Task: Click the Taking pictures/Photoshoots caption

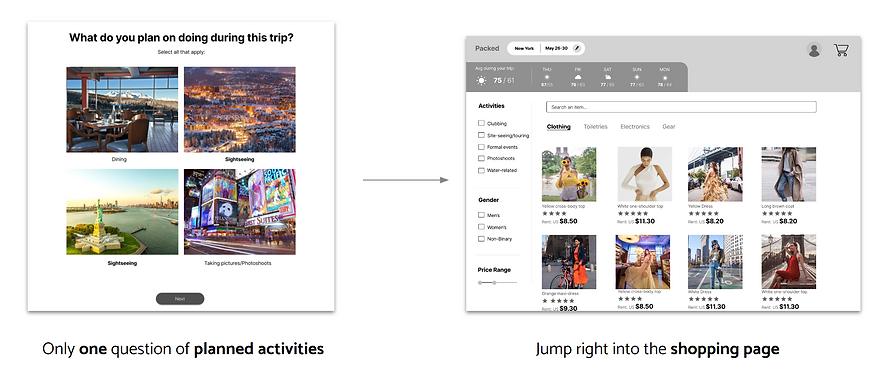Action: (x=238, y=263)
